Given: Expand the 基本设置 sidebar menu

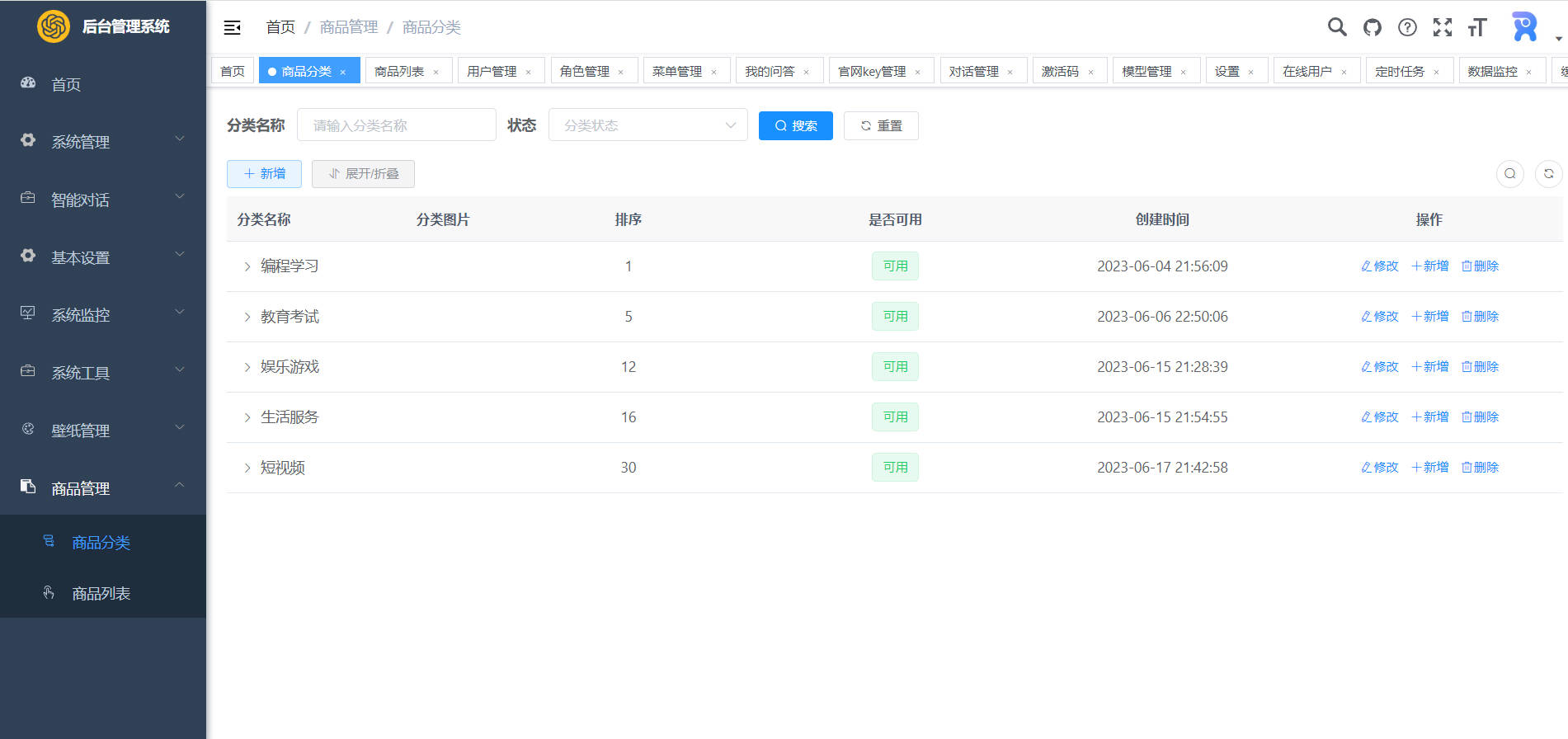Looking at the screenshot, I should click(x=103, y=257).
